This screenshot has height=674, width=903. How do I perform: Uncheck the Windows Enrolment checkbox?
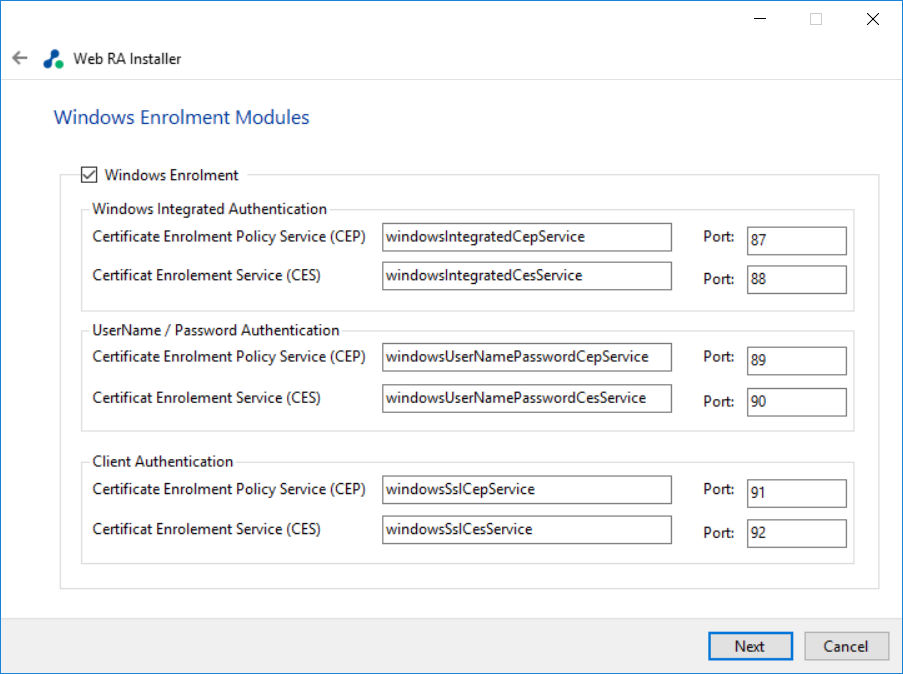89,175
